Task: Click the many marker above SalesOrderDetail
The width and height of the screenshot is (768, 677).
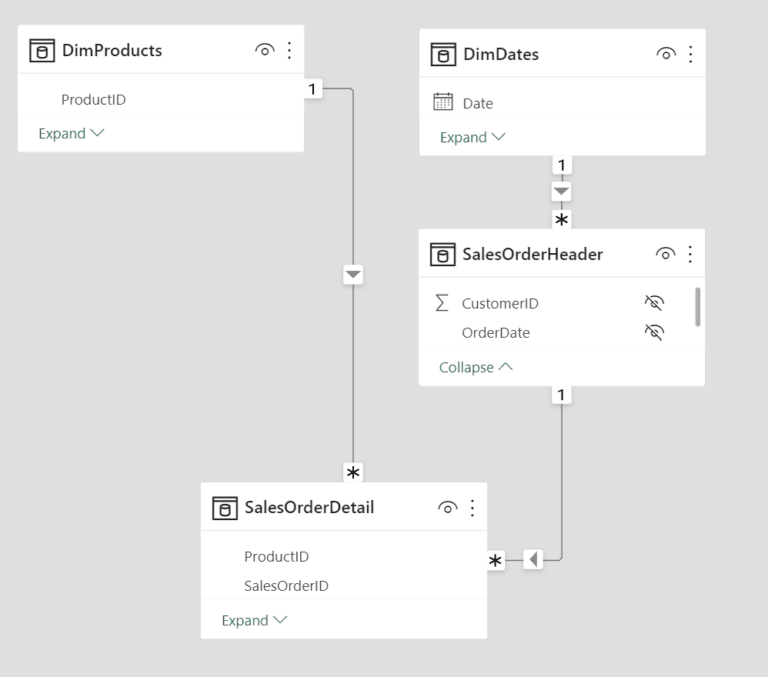Action: coord(353,473)
